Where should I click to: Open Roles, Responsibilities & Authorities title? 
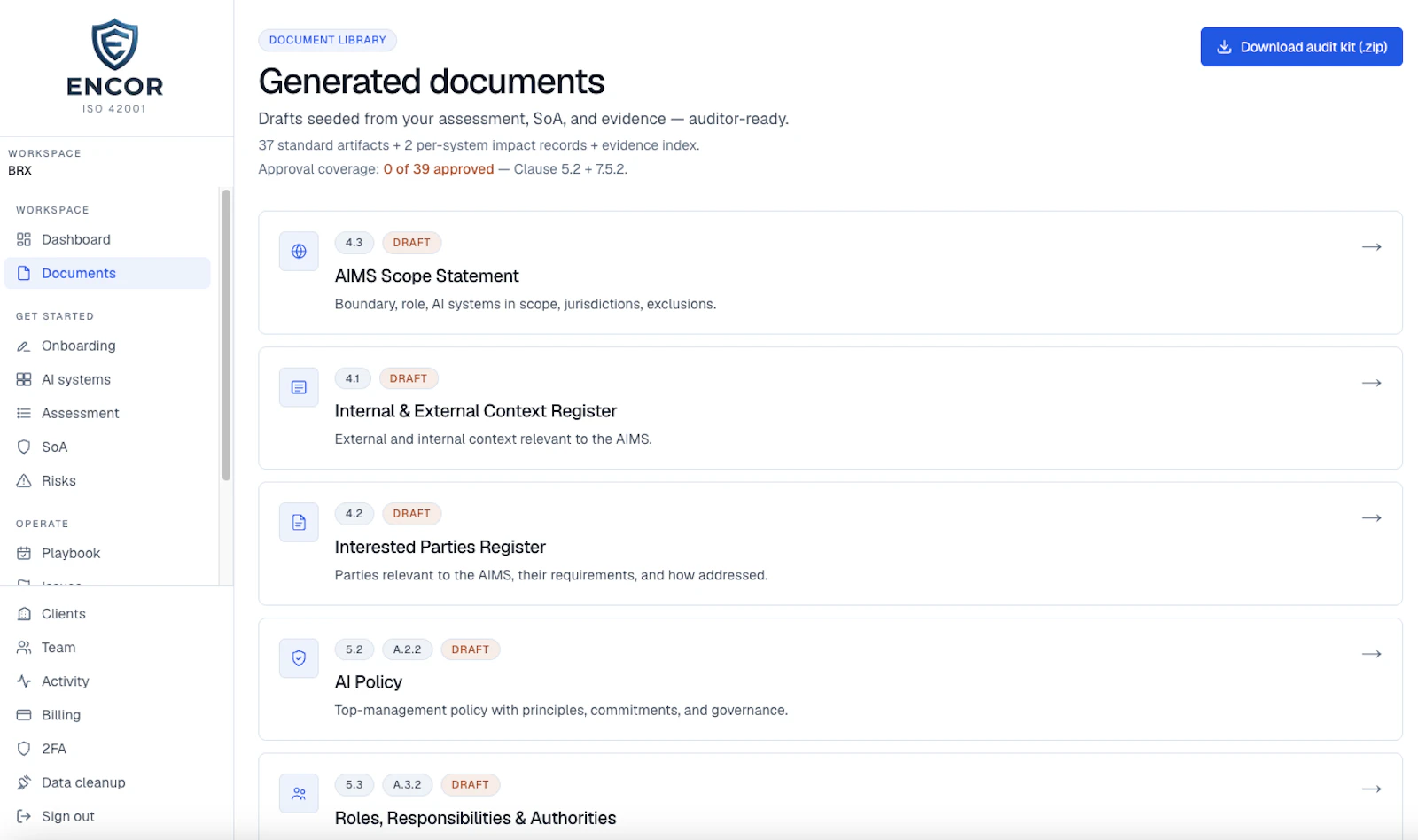click(x=475, y=818)
